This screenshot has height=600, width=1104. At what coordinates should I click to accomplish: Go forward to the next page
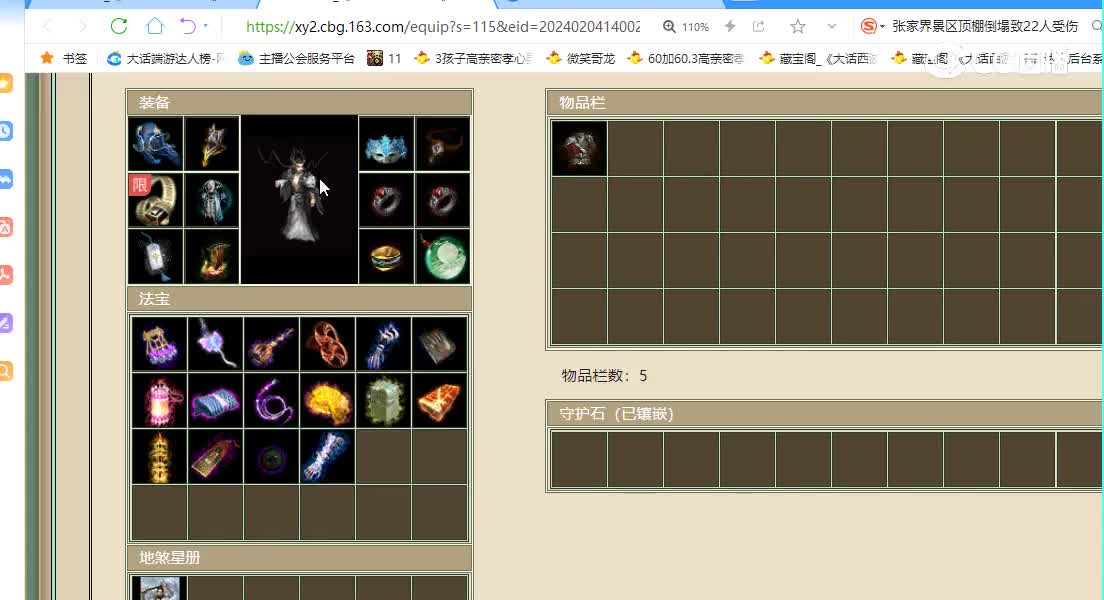pos(83,27)
